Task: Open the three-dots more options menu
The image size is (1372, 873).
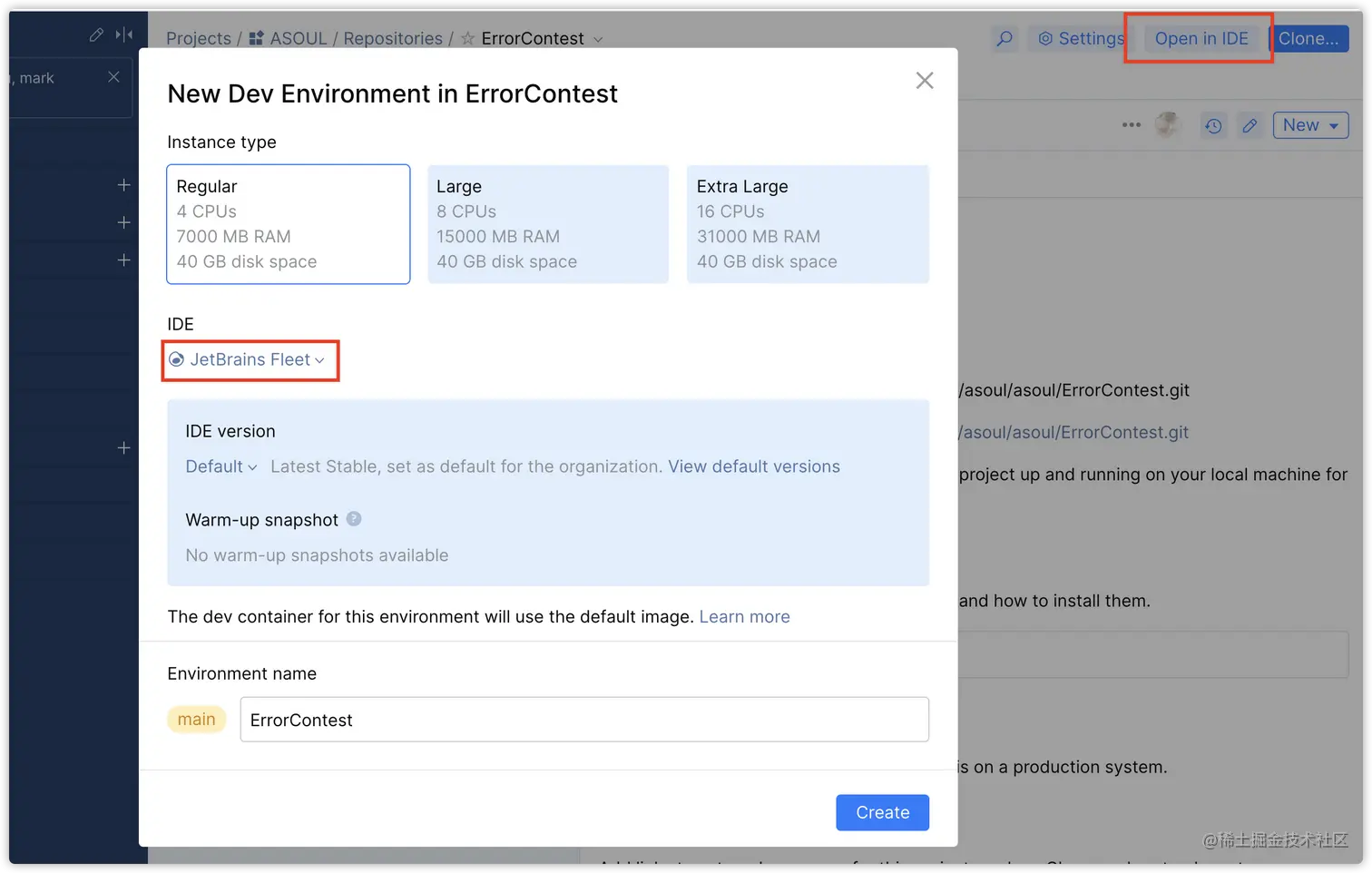Action: pyautogui.click(x=1131, y=125)
